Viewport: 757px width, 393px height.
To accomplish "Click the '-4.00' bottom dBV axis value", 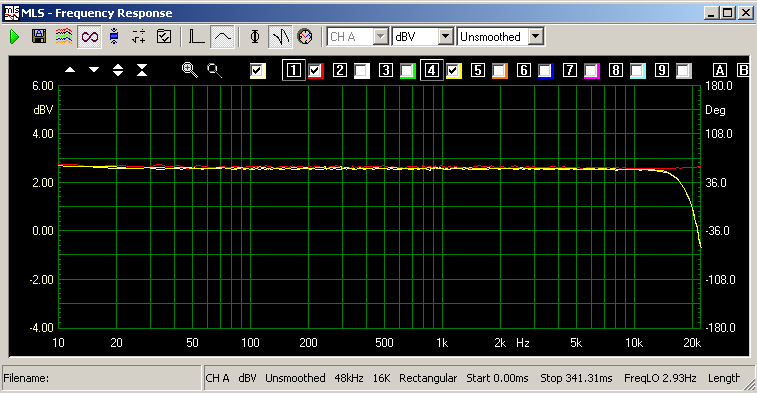I will 42,328.
